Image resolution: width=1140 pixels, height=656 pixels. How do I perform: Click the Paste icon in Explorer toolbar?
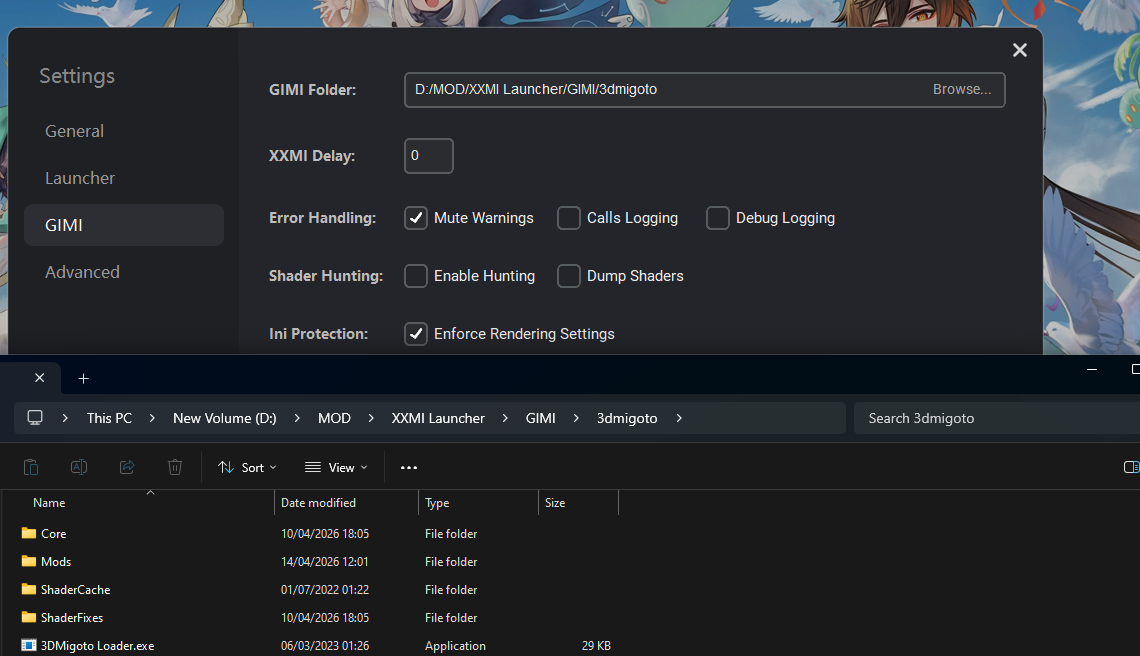(x=31, y=467)
